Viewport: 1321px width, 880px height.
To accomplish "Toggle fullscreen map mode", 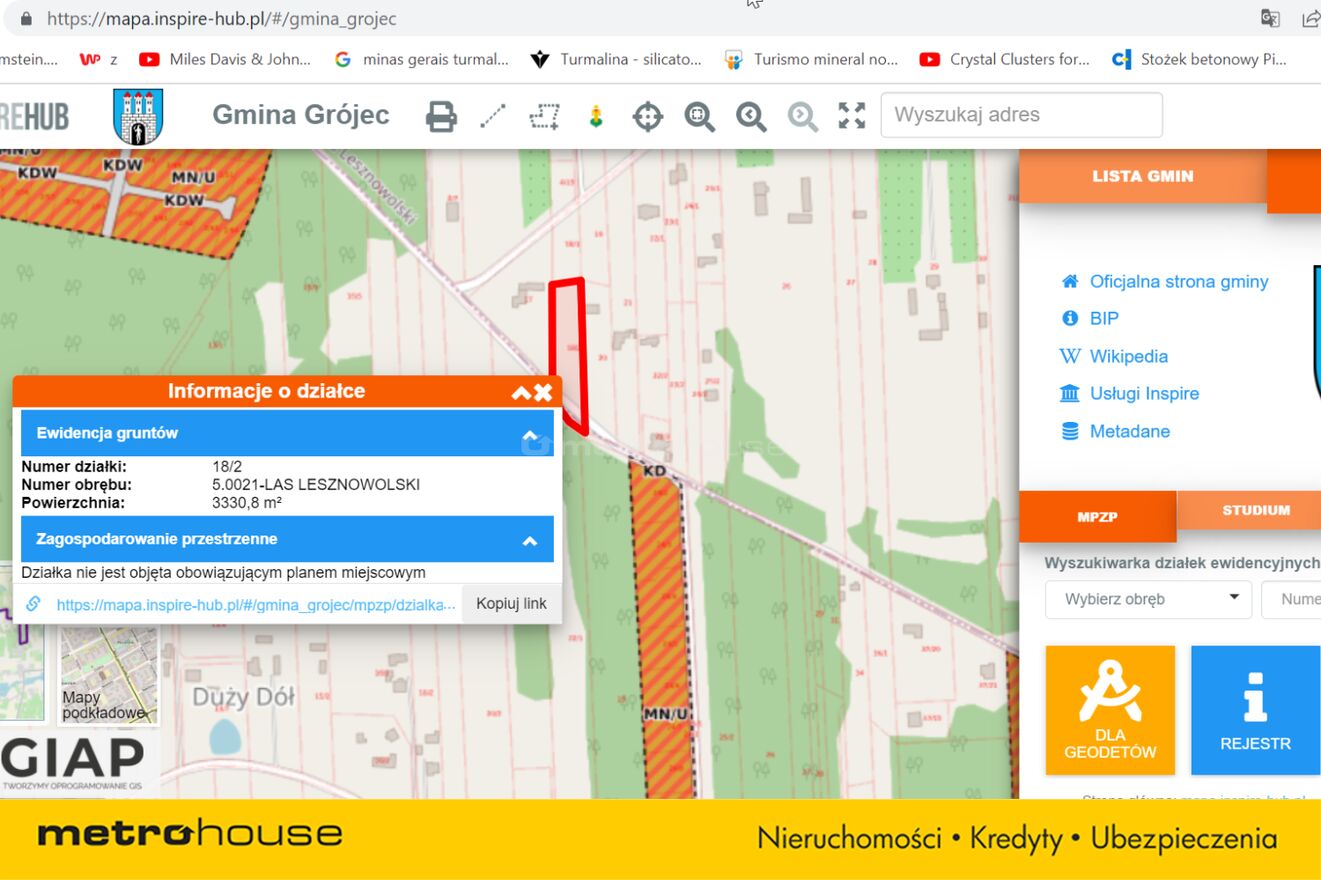I will (x=851, y=116).
